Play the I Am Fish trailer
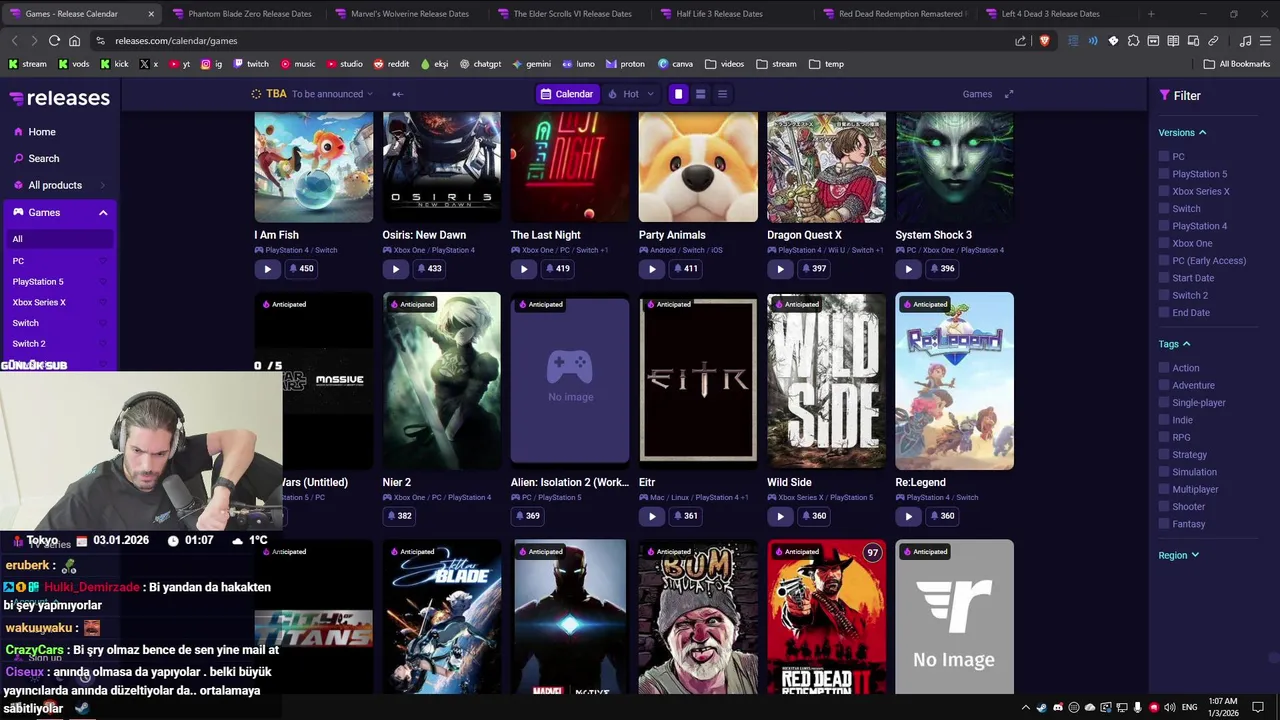 pyautogui.click(x=267, y=269)
